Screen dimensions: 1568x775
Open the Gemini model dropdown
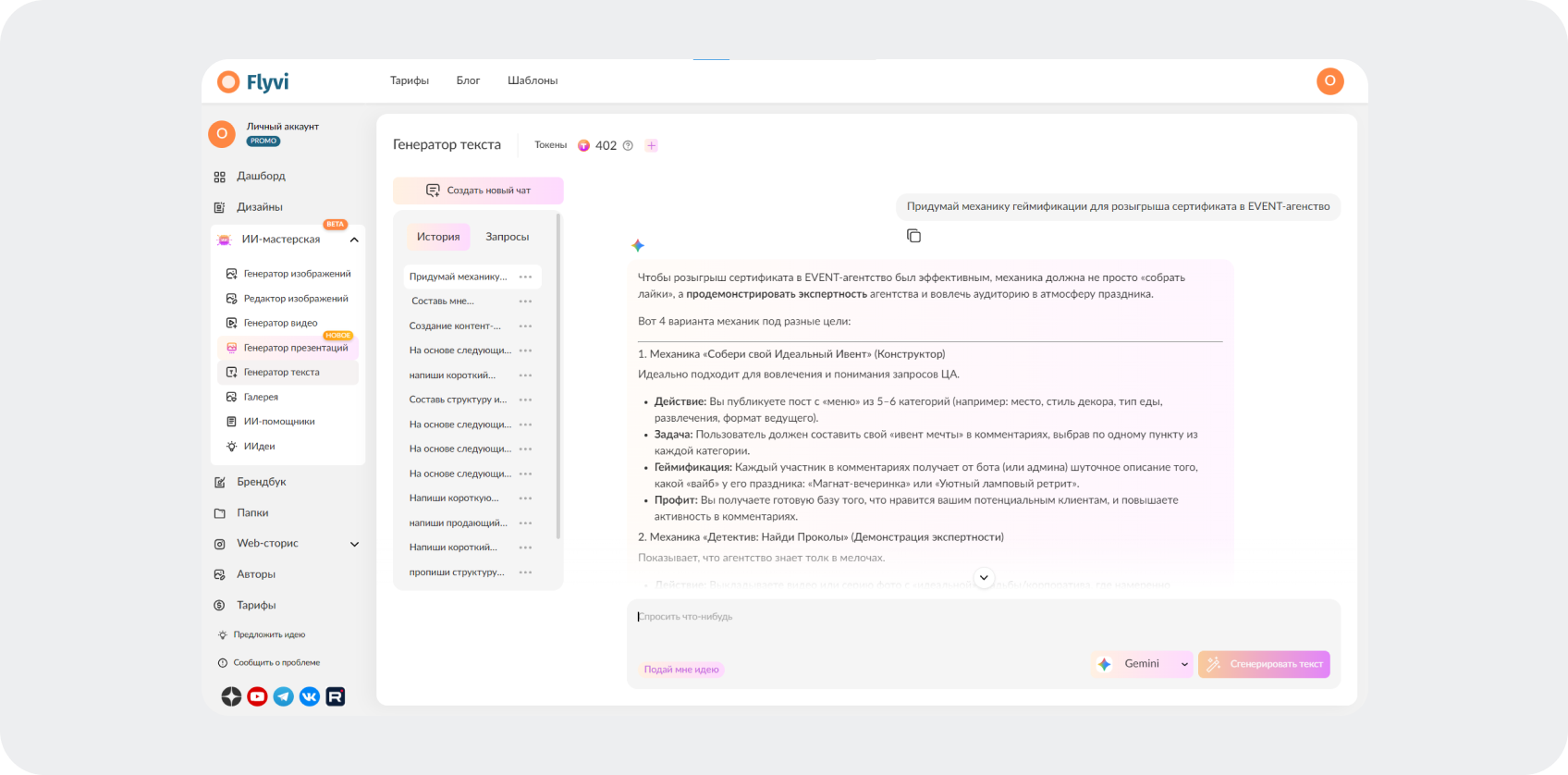pos(1143,664)
